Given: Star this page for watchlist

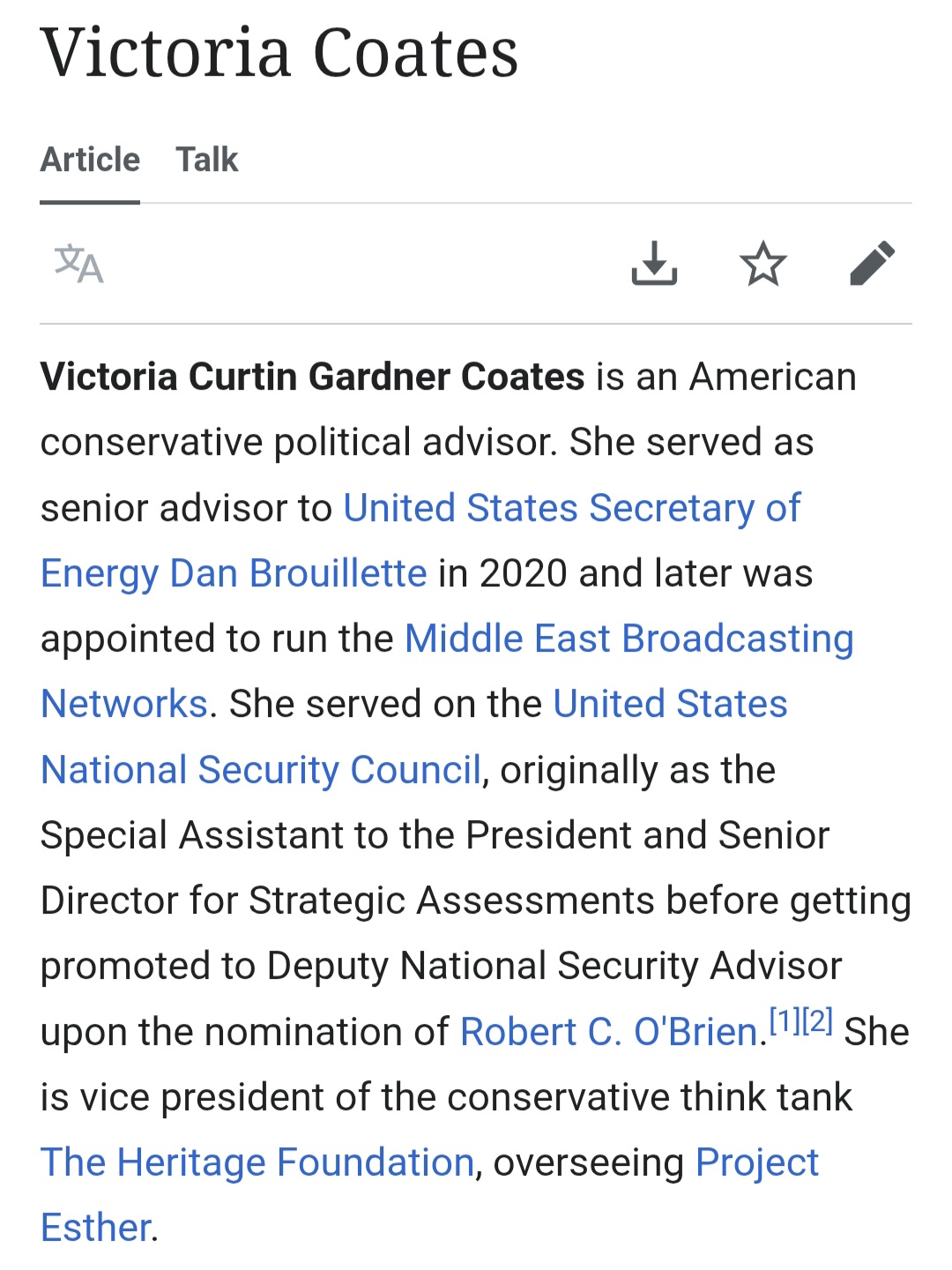Looking at the screenshot, I should [762, 264].
